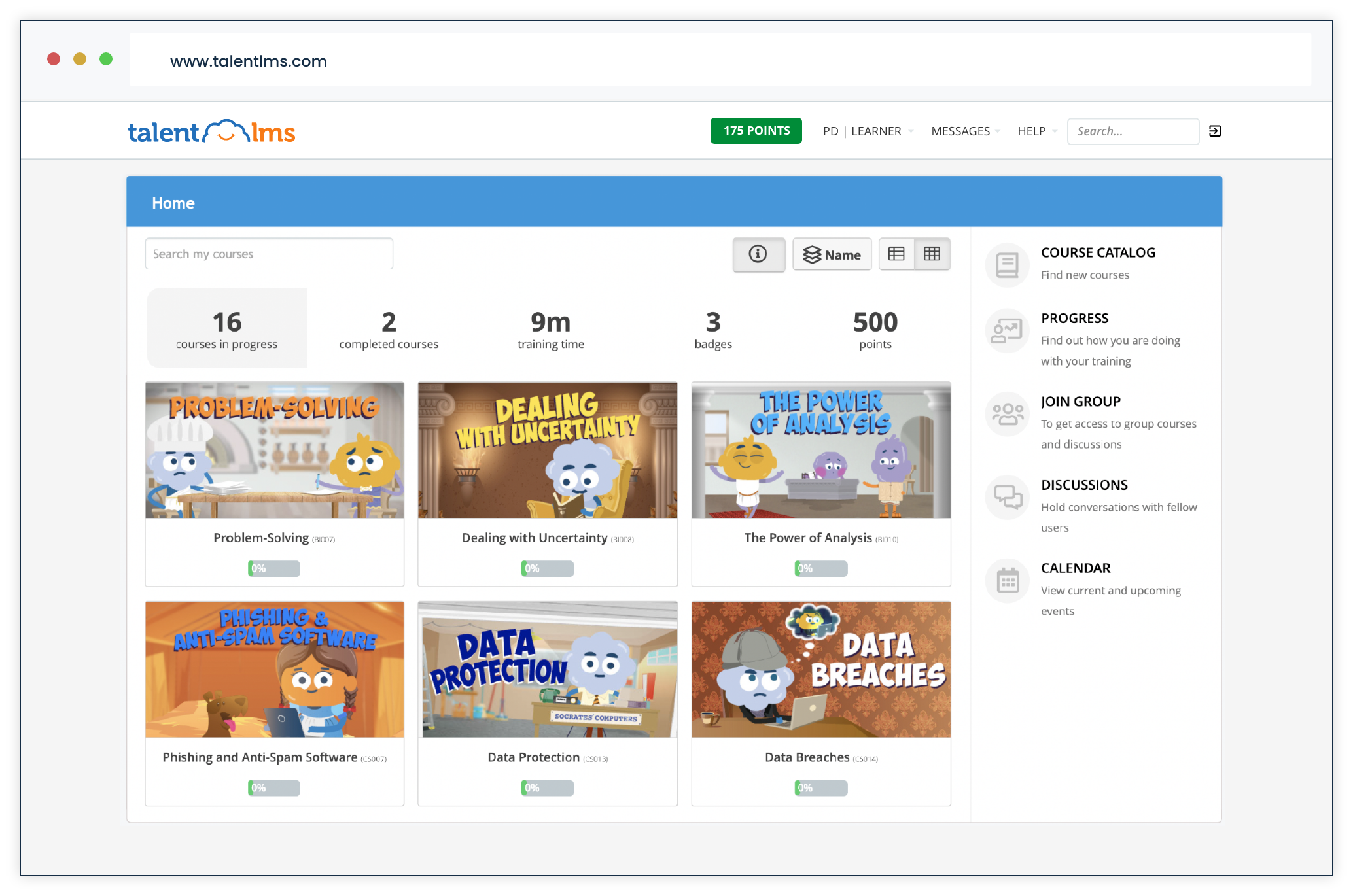Click the Progress icon
This screenshot has width=1353, height=896.
(1007, 331)
